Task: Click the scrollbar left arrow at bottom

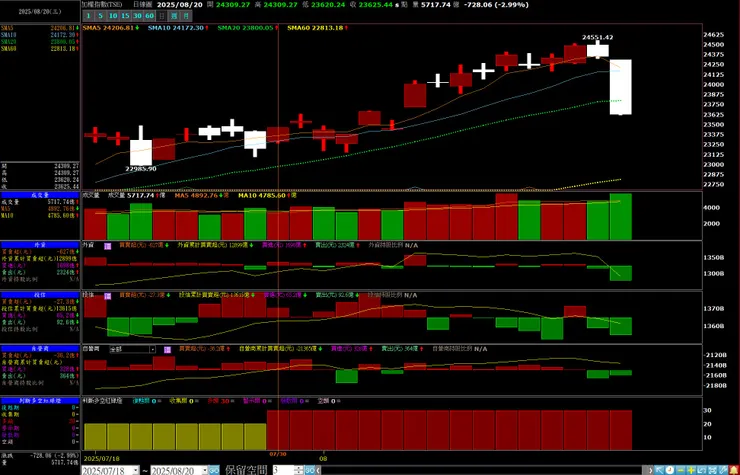Action: pos(319,471)
